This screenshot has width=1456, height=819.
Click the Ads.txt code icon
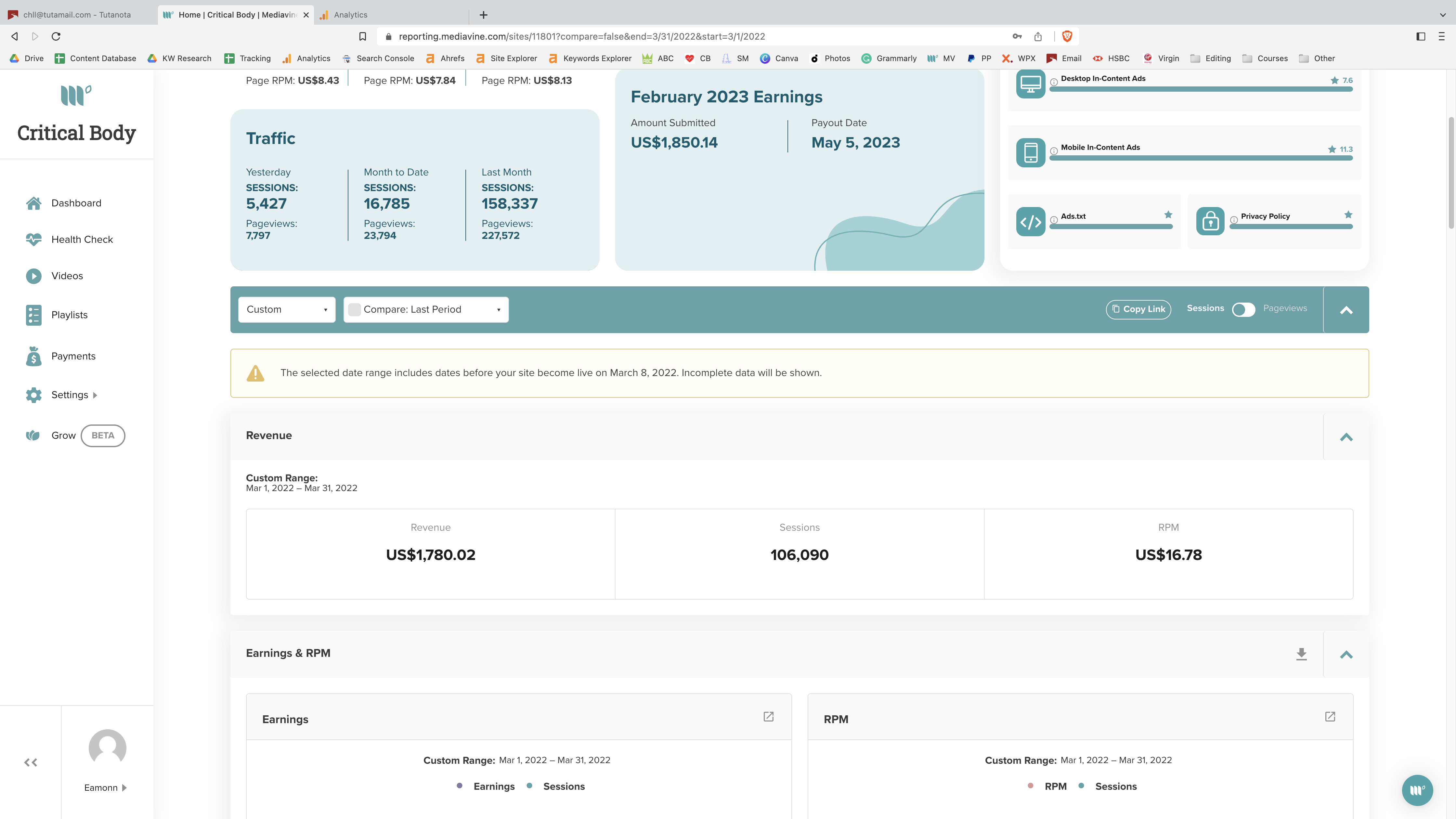pyautogui.click(x=1030, y=222)
